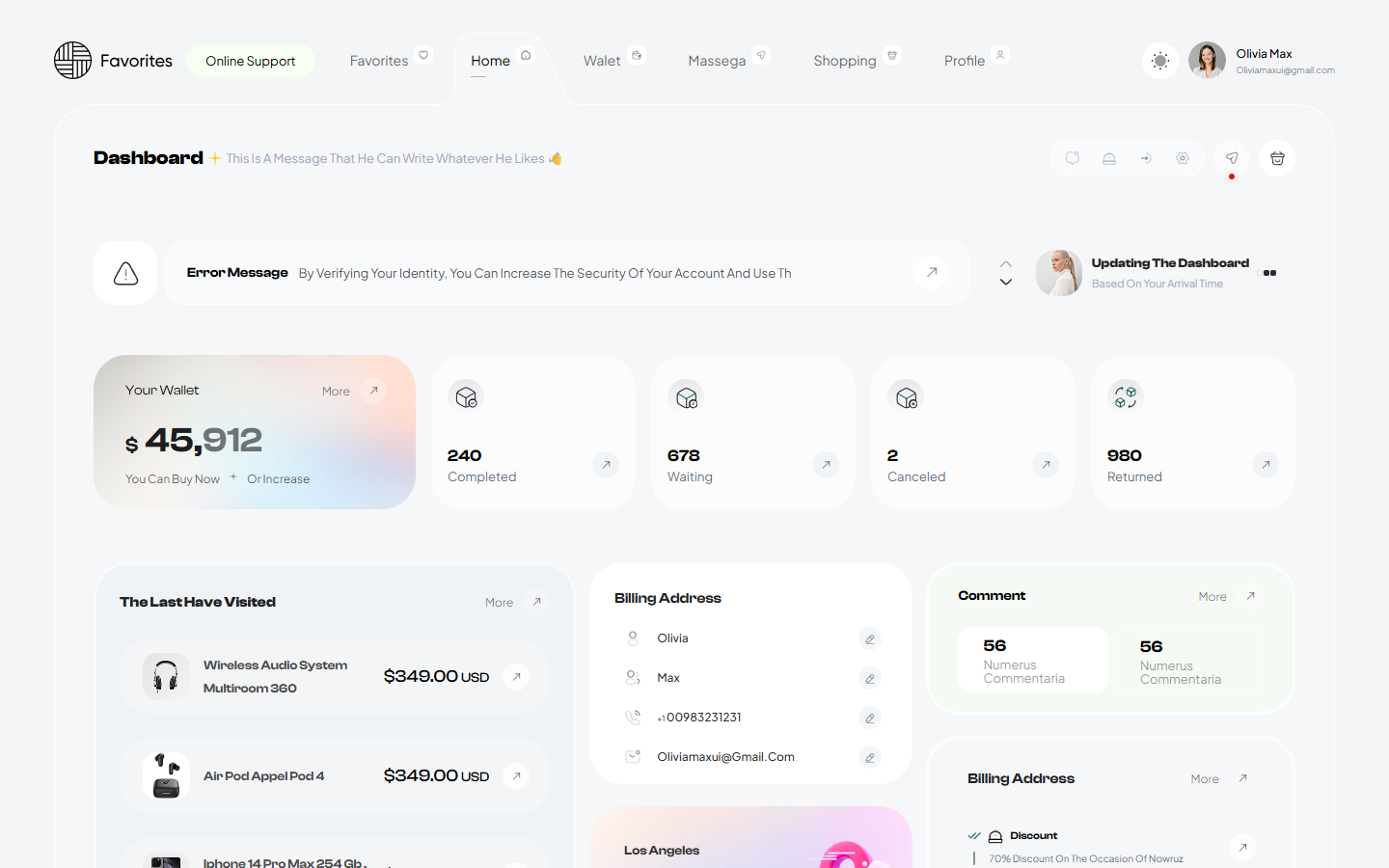Expand the Returned orders card arrow

1266,465
